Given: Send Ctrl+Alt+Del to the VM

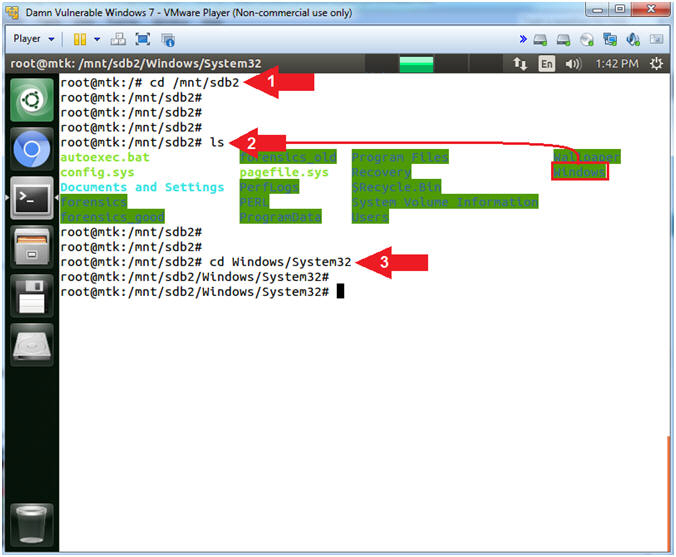Looking at the screenshot, I should [118, 40].
